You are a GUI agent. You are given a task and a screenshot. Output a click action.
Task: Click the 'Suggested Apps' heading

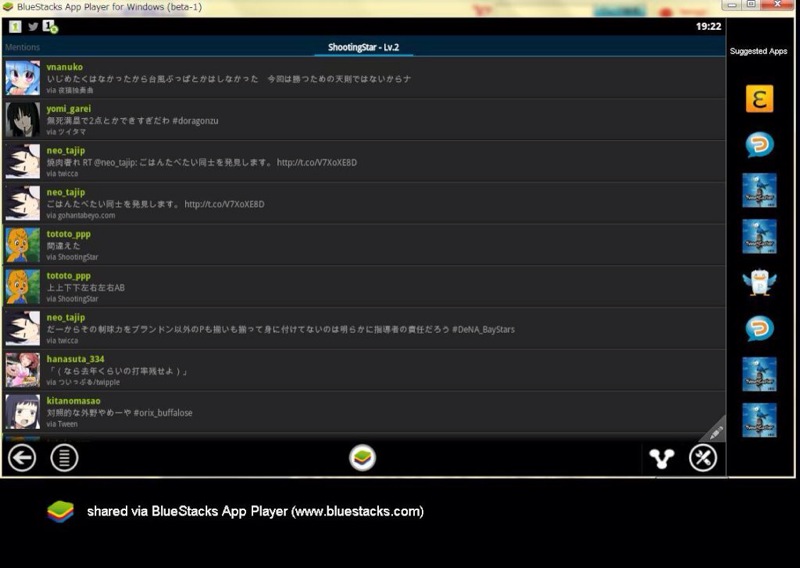click(x=758, y=51)
